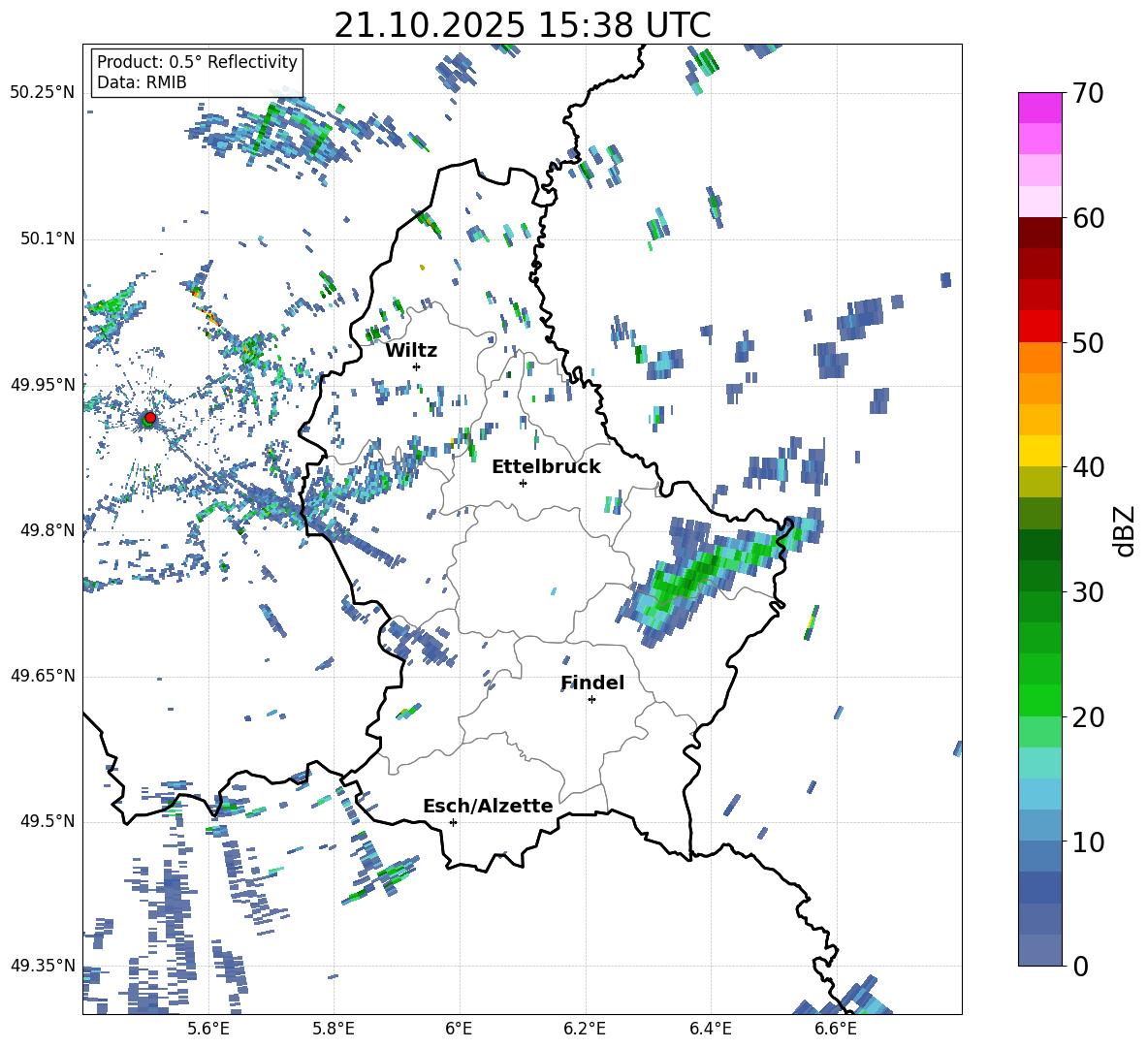Click the colorbar 20 tick label
The image size is (1148, 1048).
point(1088,717)
